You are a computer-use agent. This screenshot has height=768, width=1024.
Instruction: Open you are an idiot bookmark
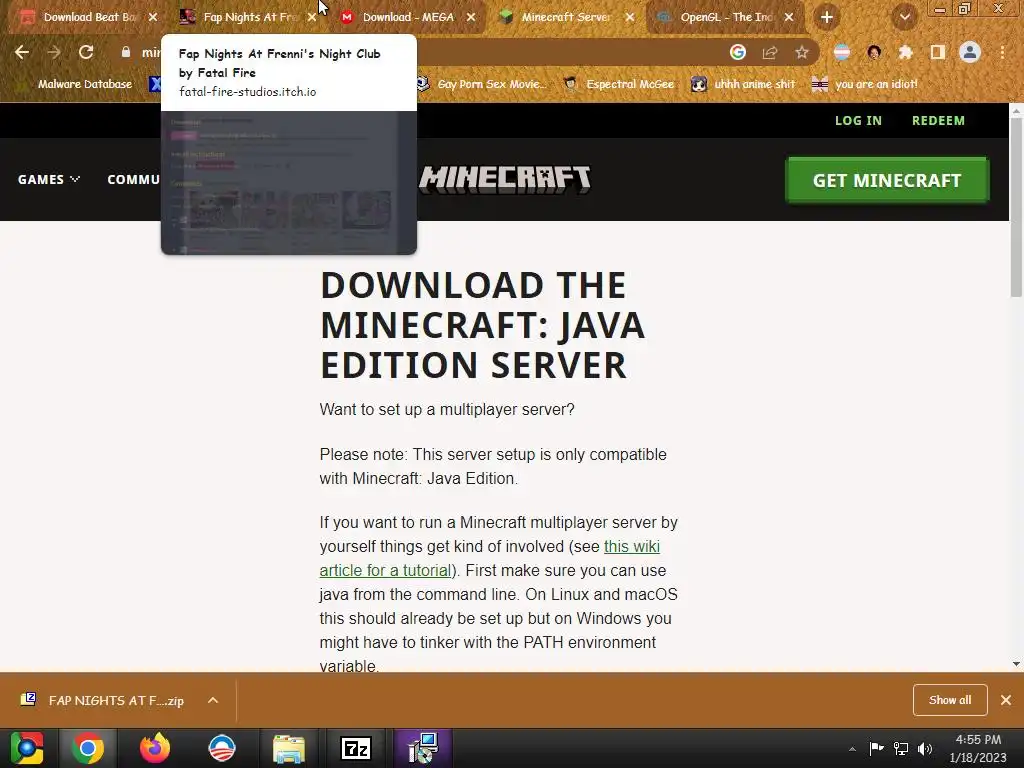pos(865,84)
